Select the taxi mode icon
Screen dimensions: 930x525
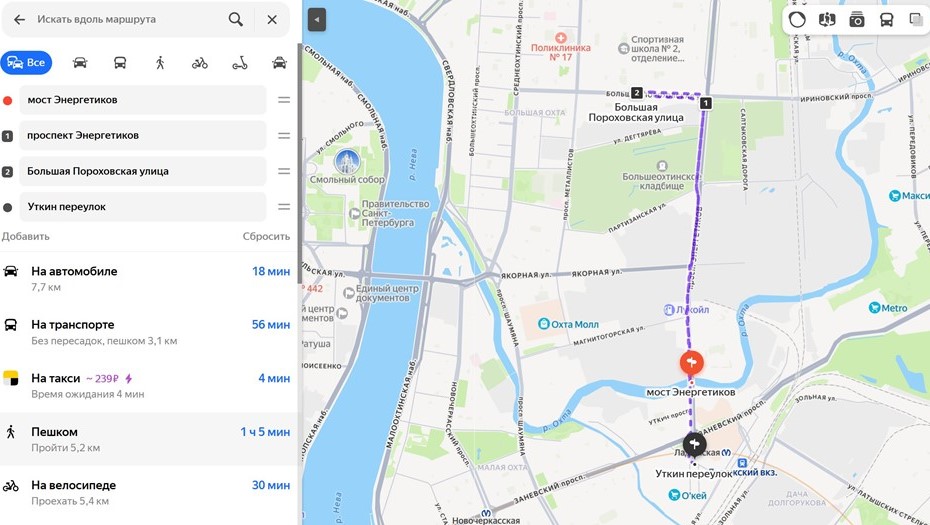click(279, 63)
